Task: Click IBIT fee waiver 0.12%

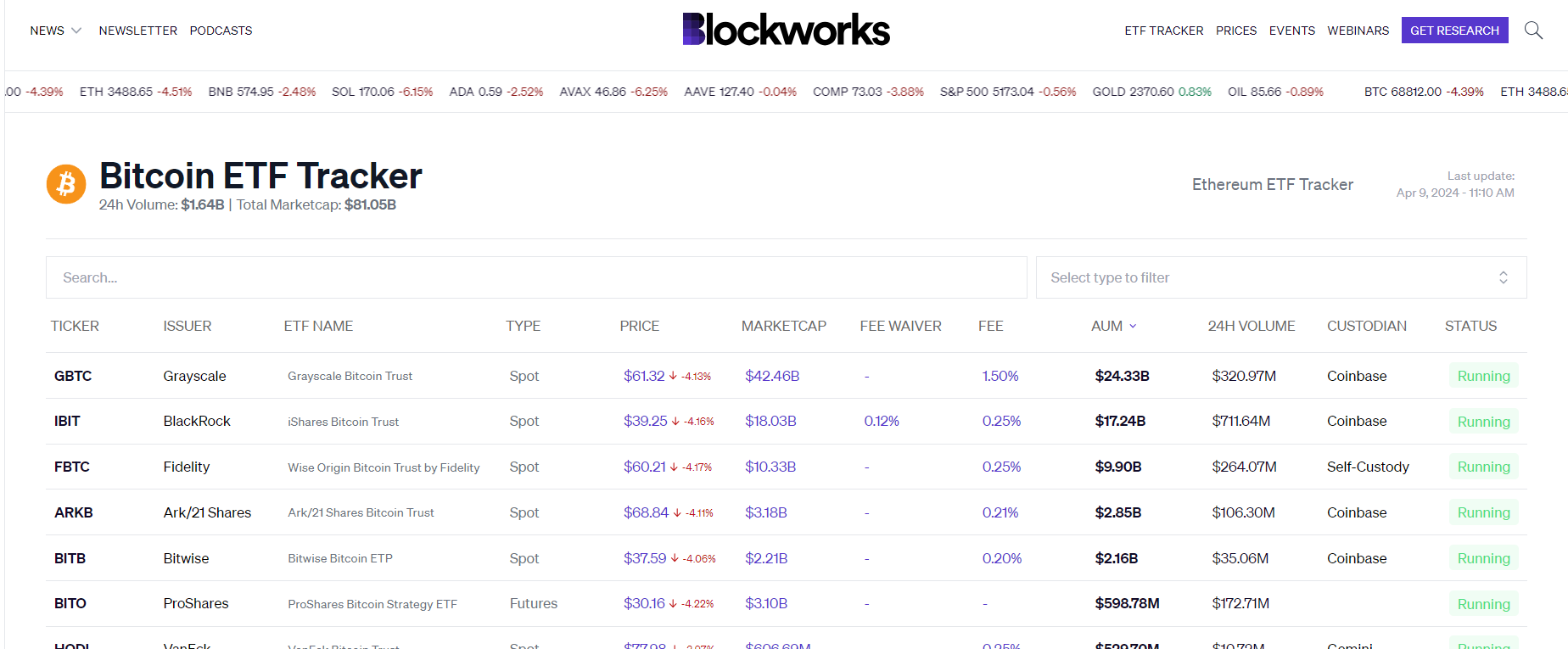Action: point(882,421)
